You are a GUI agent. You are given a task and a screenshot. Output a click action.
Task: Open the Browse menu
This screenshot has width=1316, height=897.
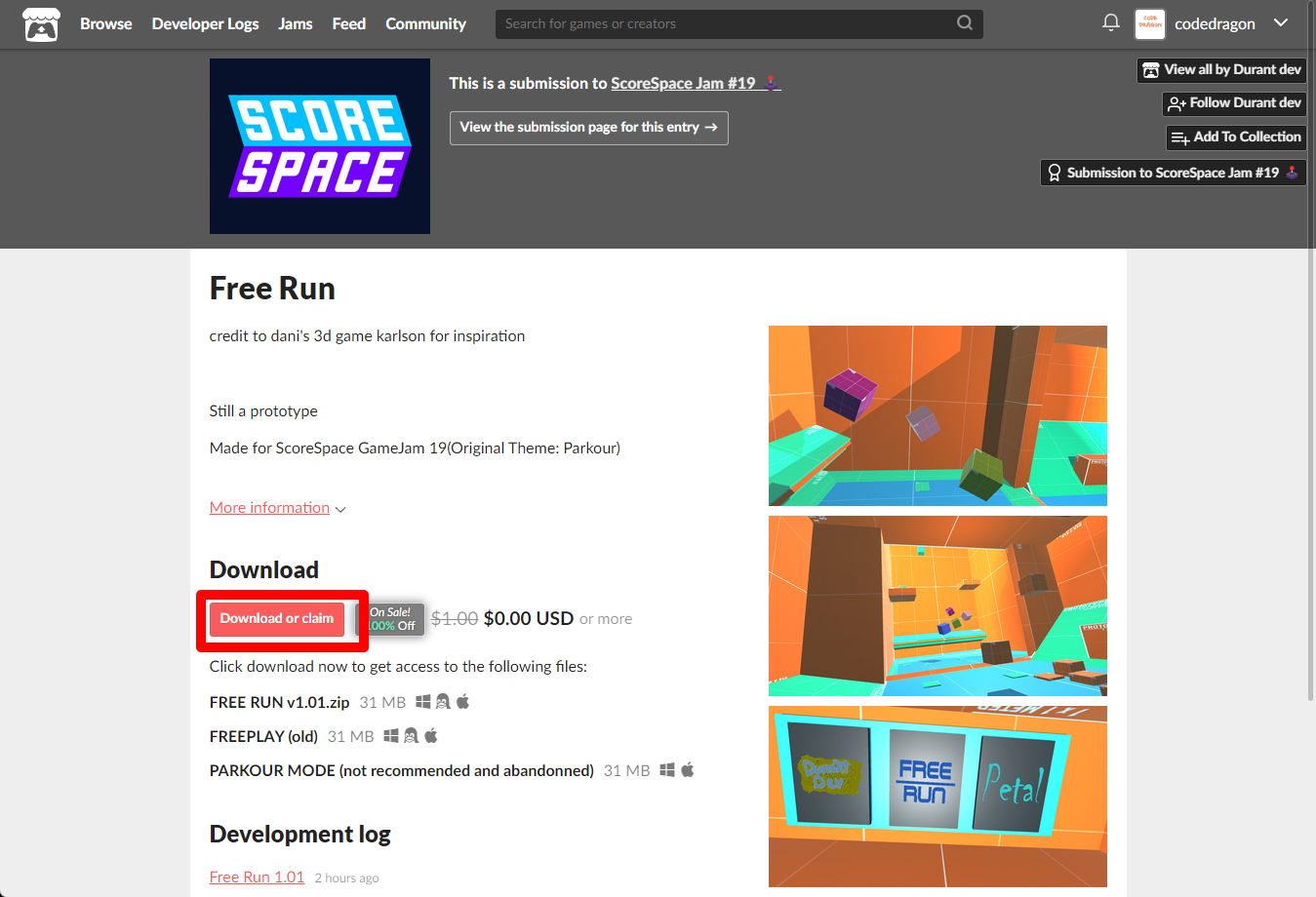click(105, 23)
